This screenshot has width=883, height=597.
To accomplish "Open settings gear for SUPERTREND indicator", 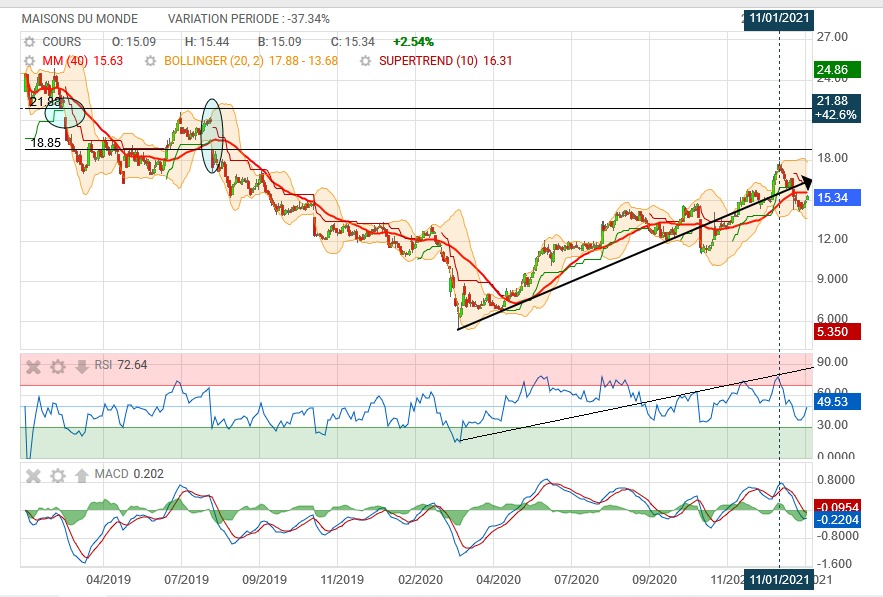I will coord(367,61).
